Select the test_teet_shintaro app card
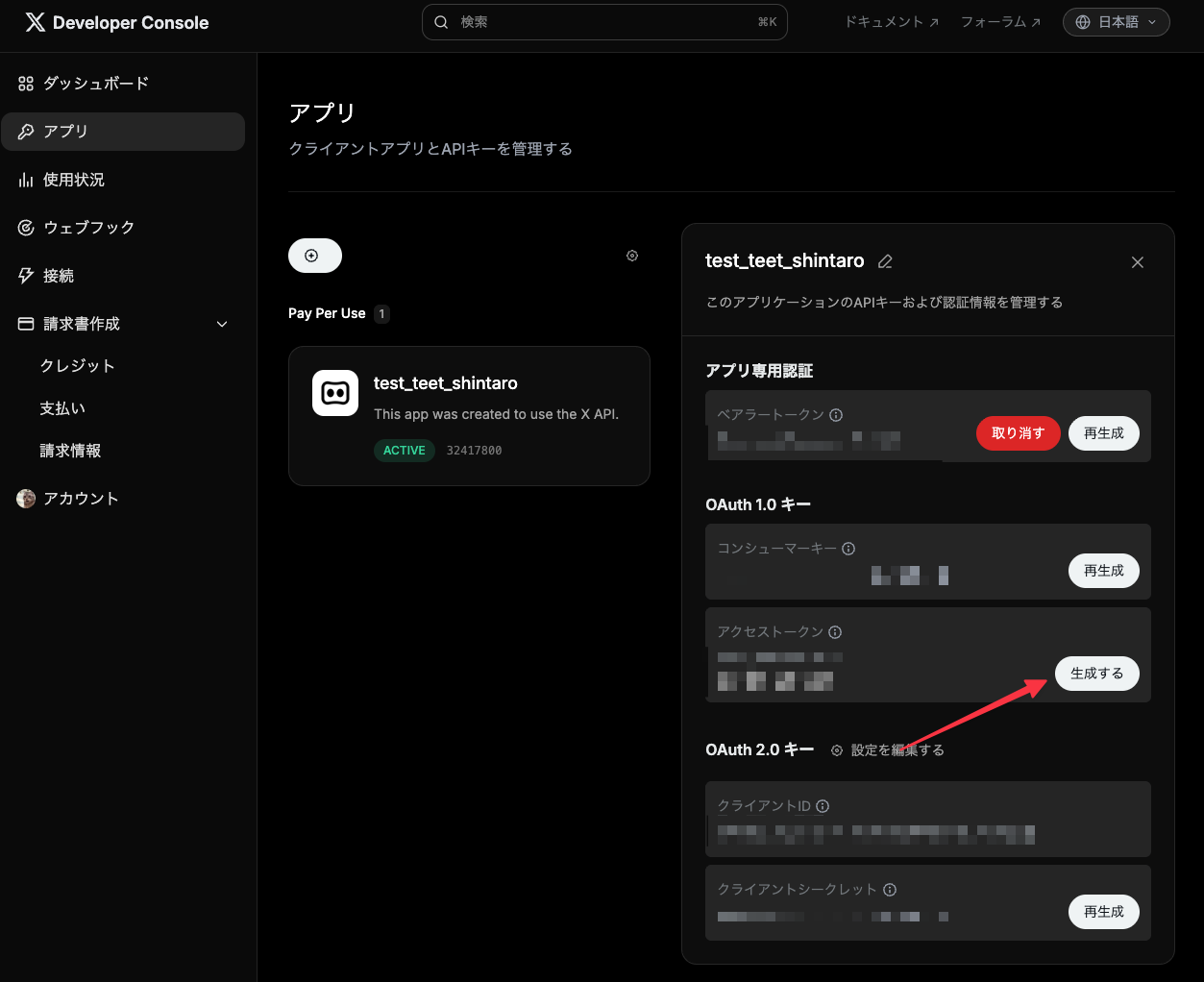 [x=469, y=415]
